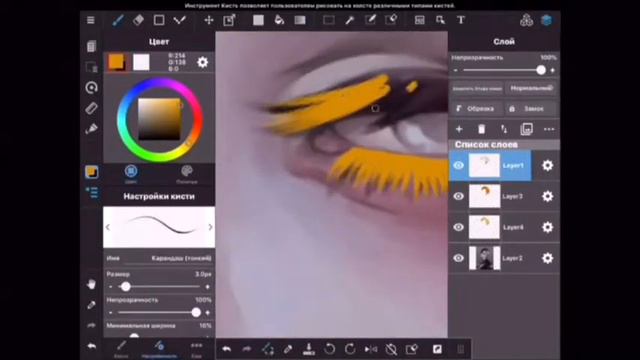The width and height of the screenshot is (640, 360).
Task: Select the selection eraser tool
Action: coord(391,20)
